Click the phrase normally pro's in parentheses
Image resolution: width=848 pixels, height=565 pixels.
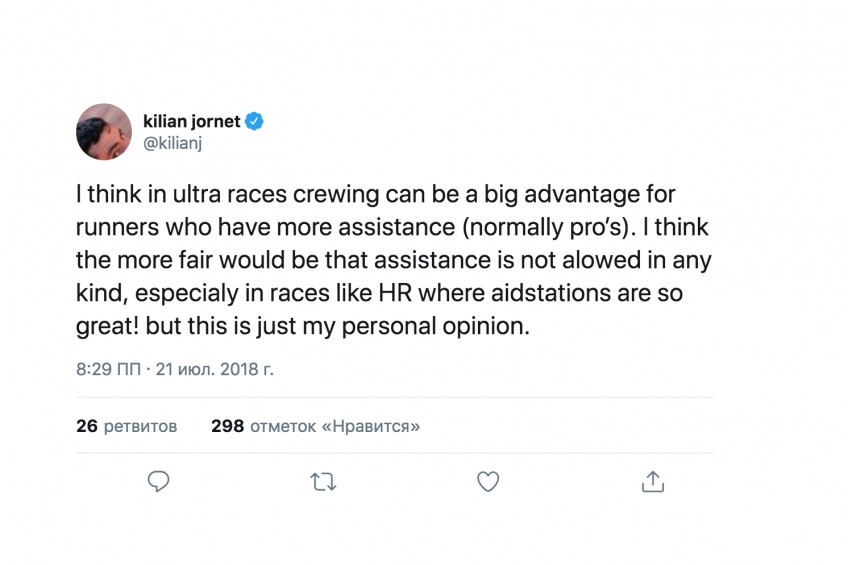tap(545, 228)
